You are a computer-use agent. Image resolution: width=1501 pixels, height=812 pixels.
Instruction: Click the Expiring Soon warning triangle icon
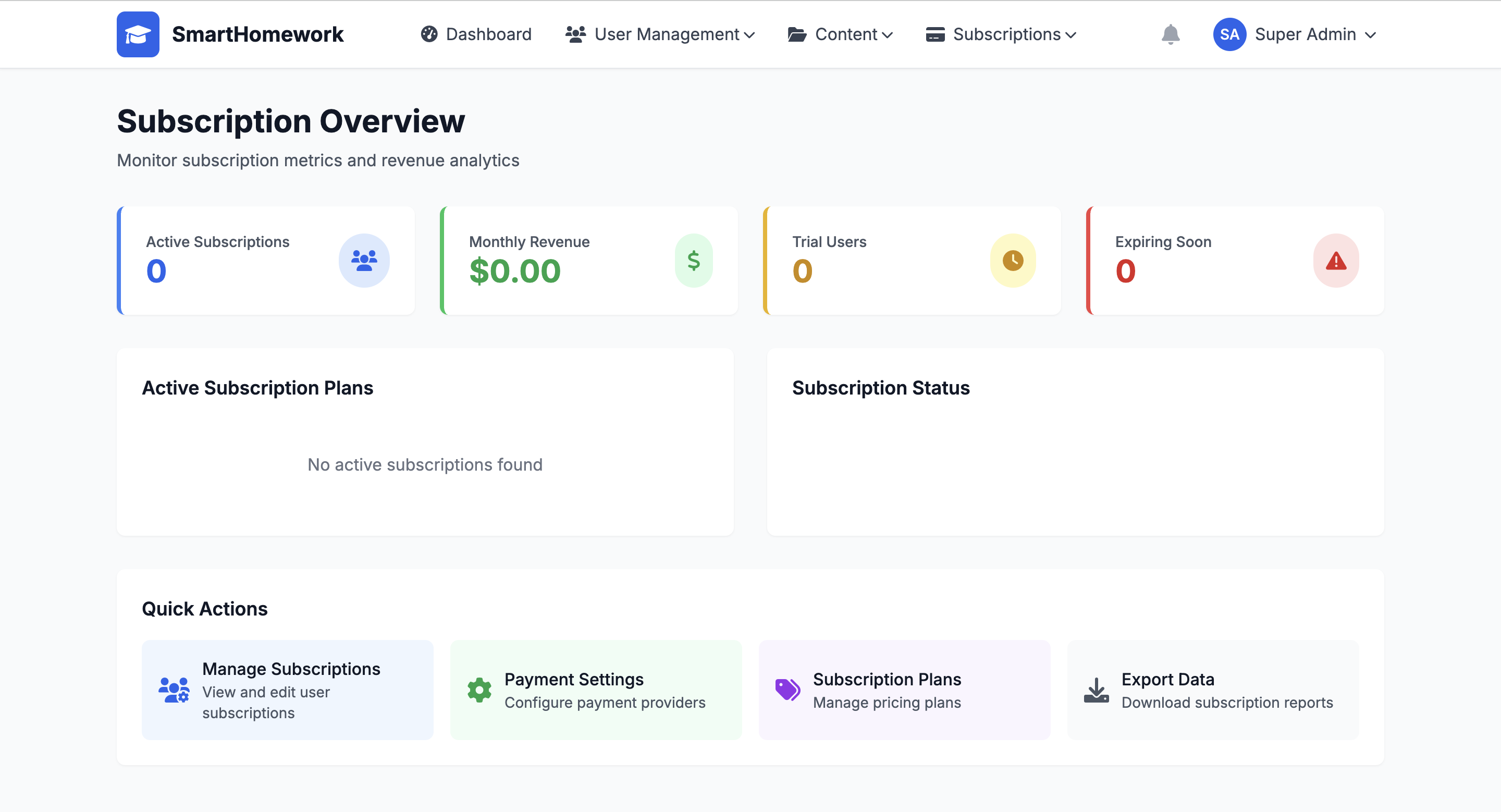coord(1335,261)
